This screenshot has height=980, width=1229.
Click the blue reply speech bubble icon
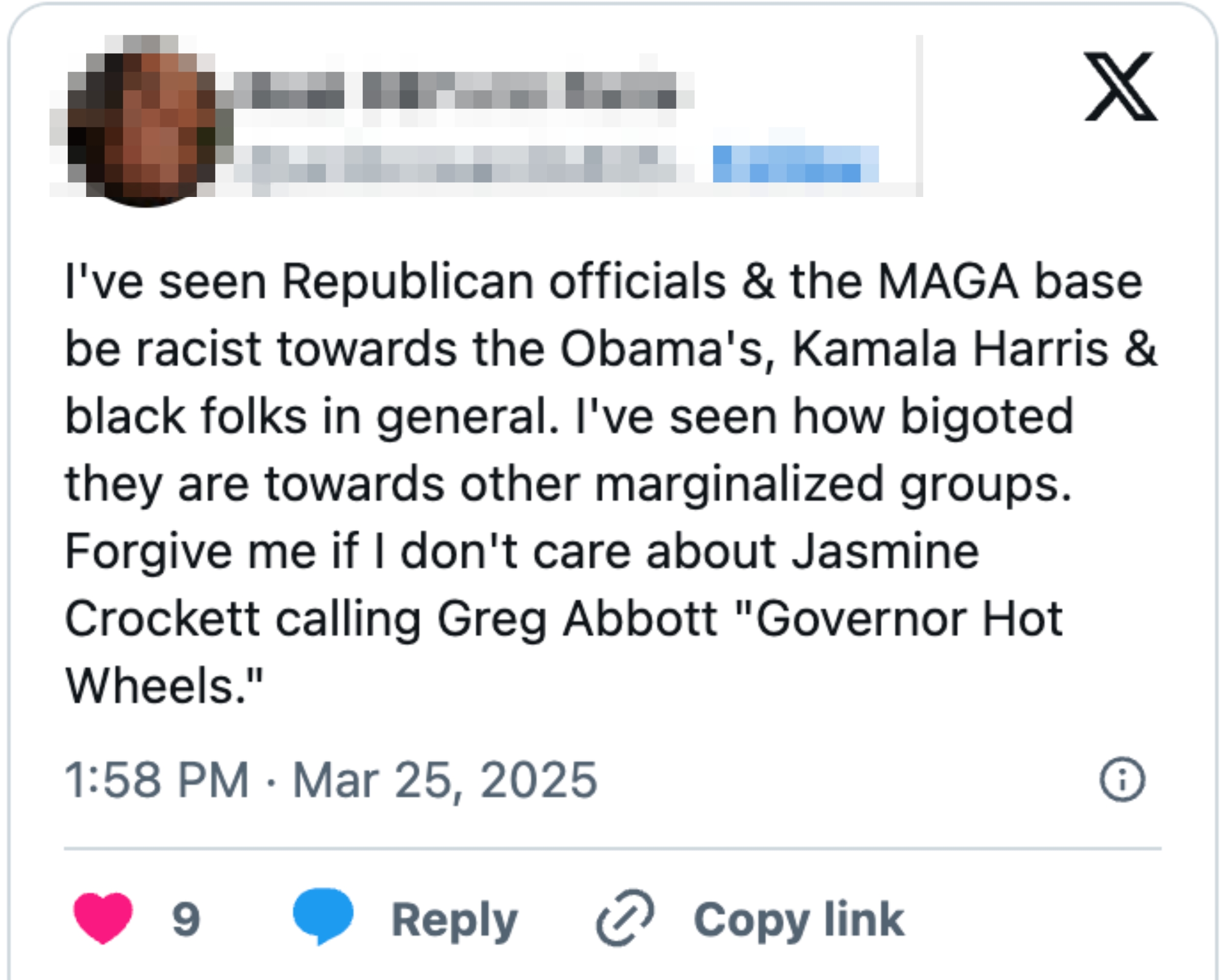(323, 915)
